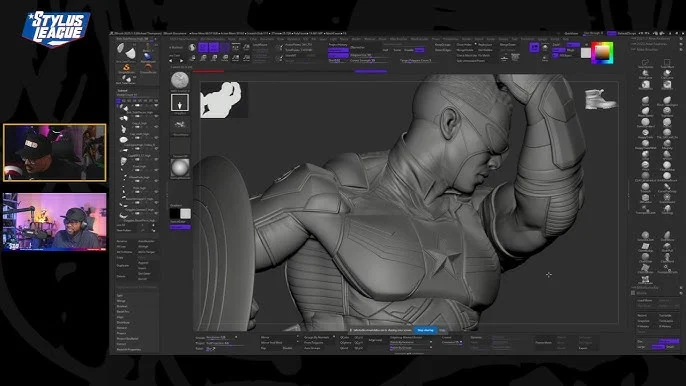Select the Pinch brush

click(645, 166)
